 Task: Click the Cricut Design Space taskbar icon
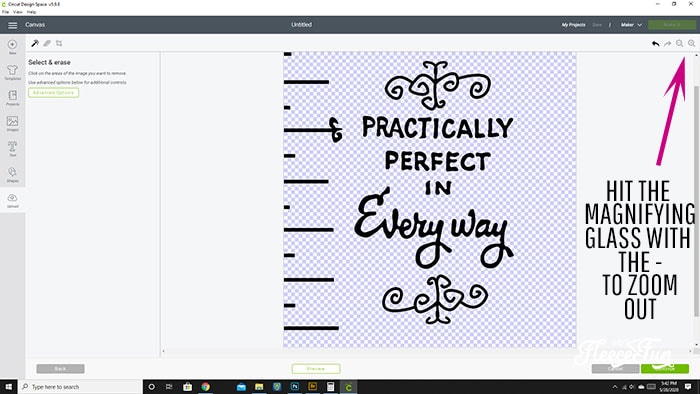click(x=349, y=386)
